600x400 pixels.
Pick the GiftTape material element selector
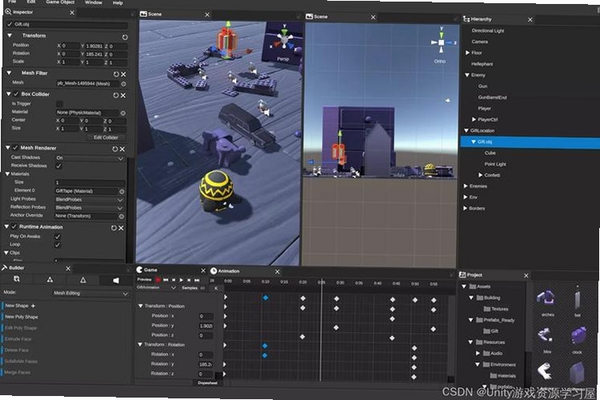pyautogui.click(x=122, y=191)
